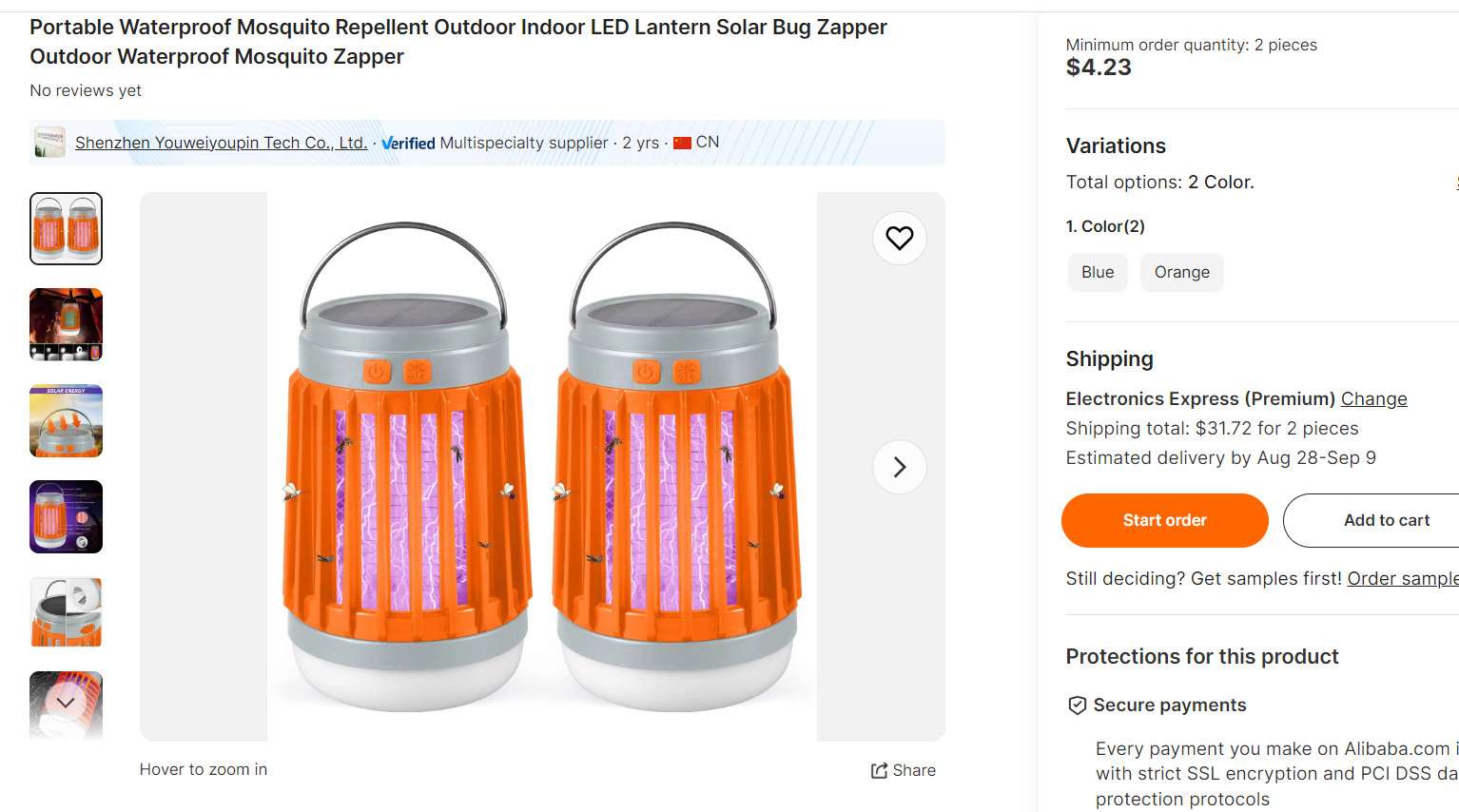Click the Secure payments shield icon
This screenshot has width=1459, height=812.
click(1077, 705)
